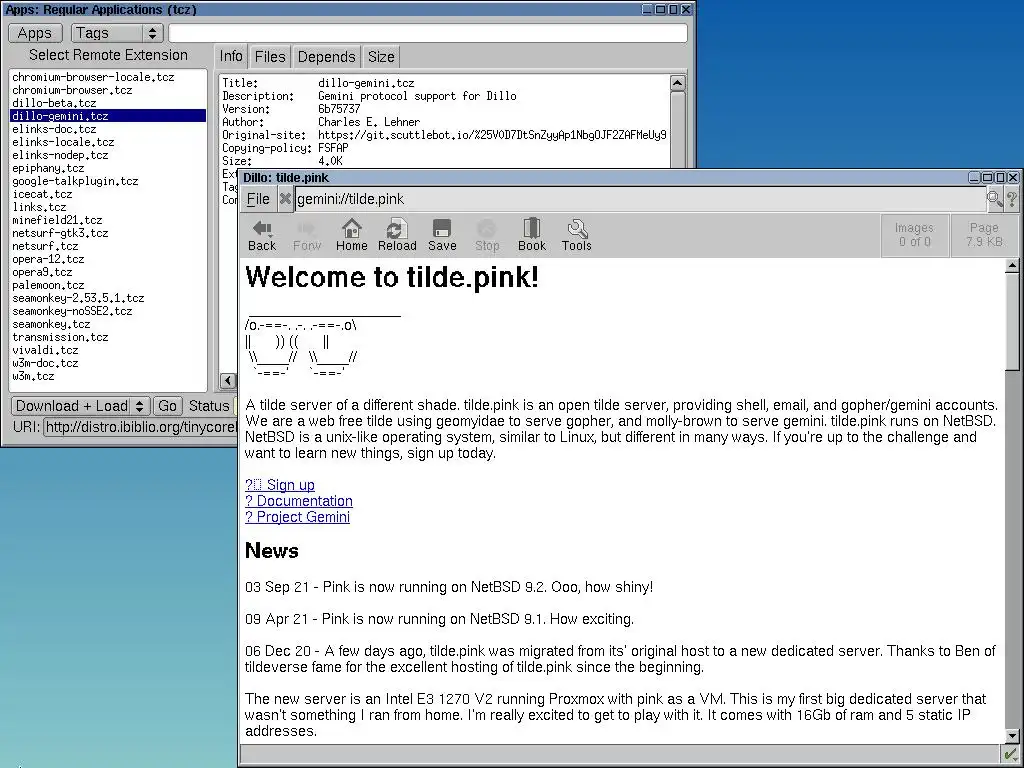Select chromium-browser-locale.tcz in extension list
1024x768 pixels.
(108, 77)
